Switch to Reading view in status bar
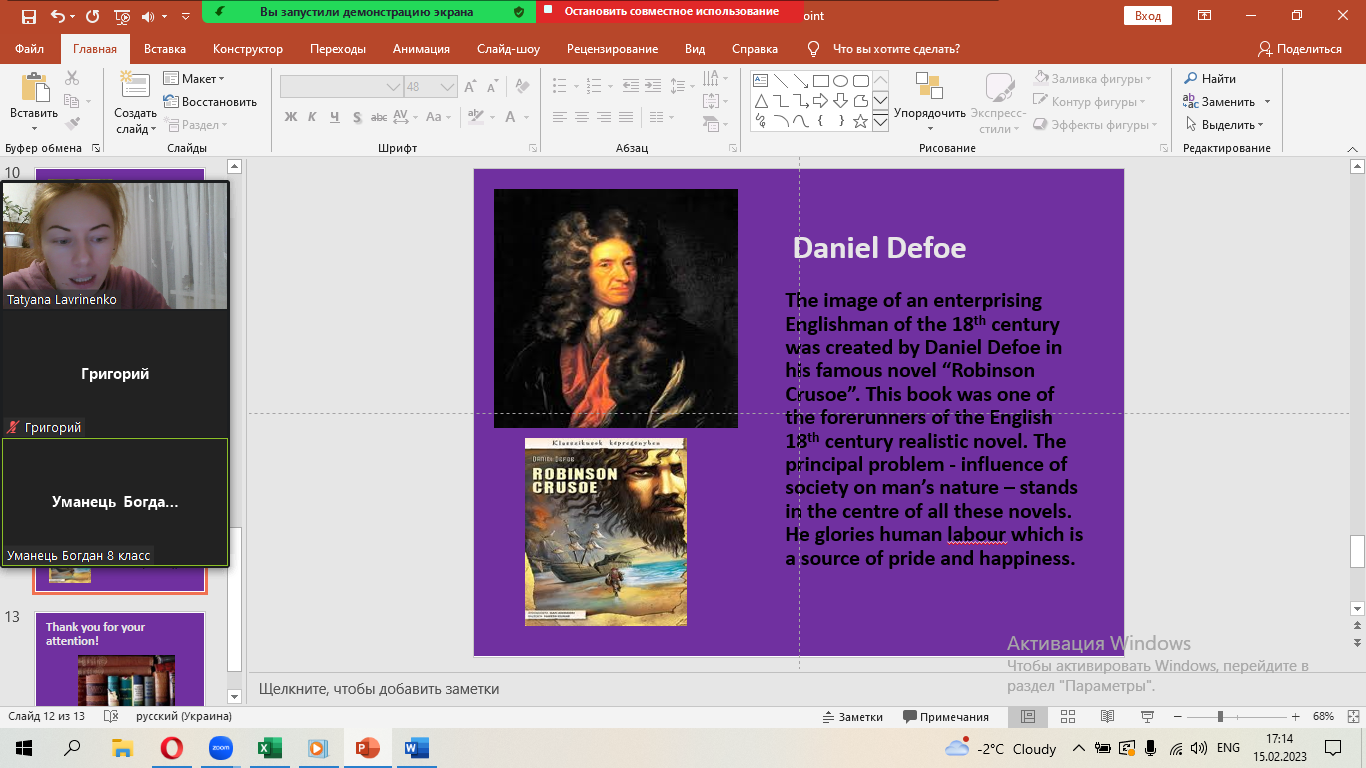 click(x=1107, y=717)
